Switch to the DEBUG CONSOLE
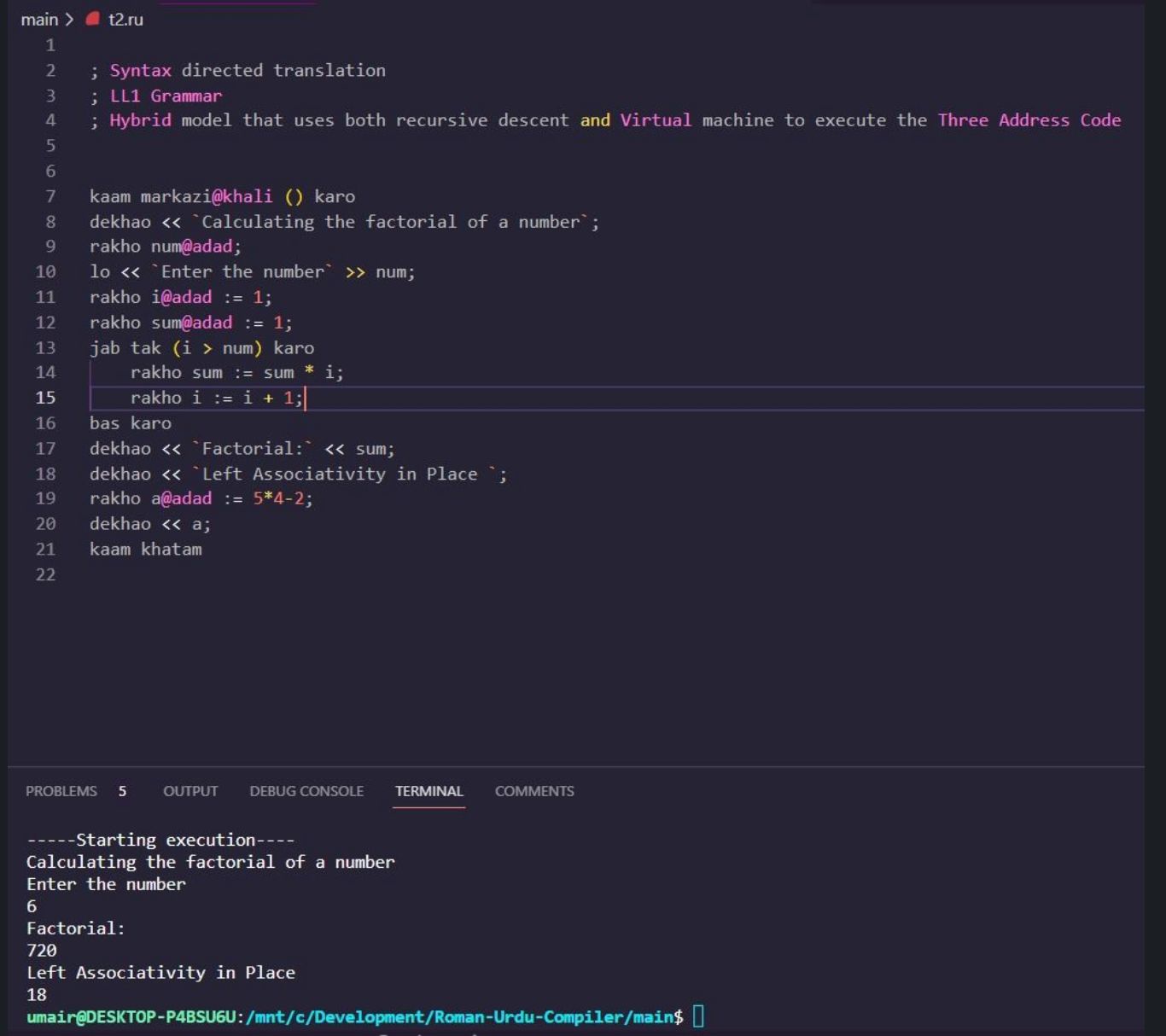1166x1036 pixels. (x=306, y=791)
